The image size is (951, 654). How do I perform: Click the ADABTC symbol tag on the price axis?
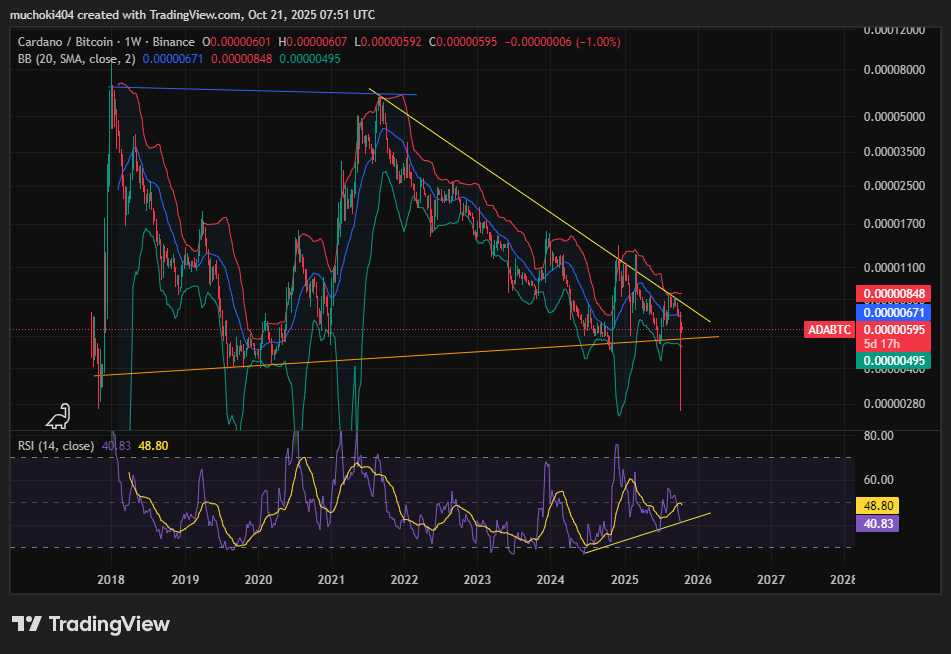[x=829, y=329]
